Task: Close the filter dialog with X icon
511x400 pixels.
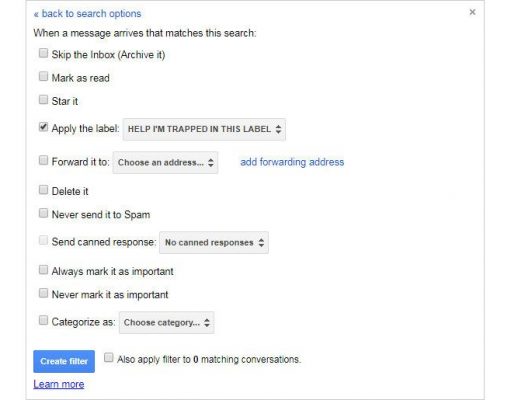Action: click(x=472, y=12)
